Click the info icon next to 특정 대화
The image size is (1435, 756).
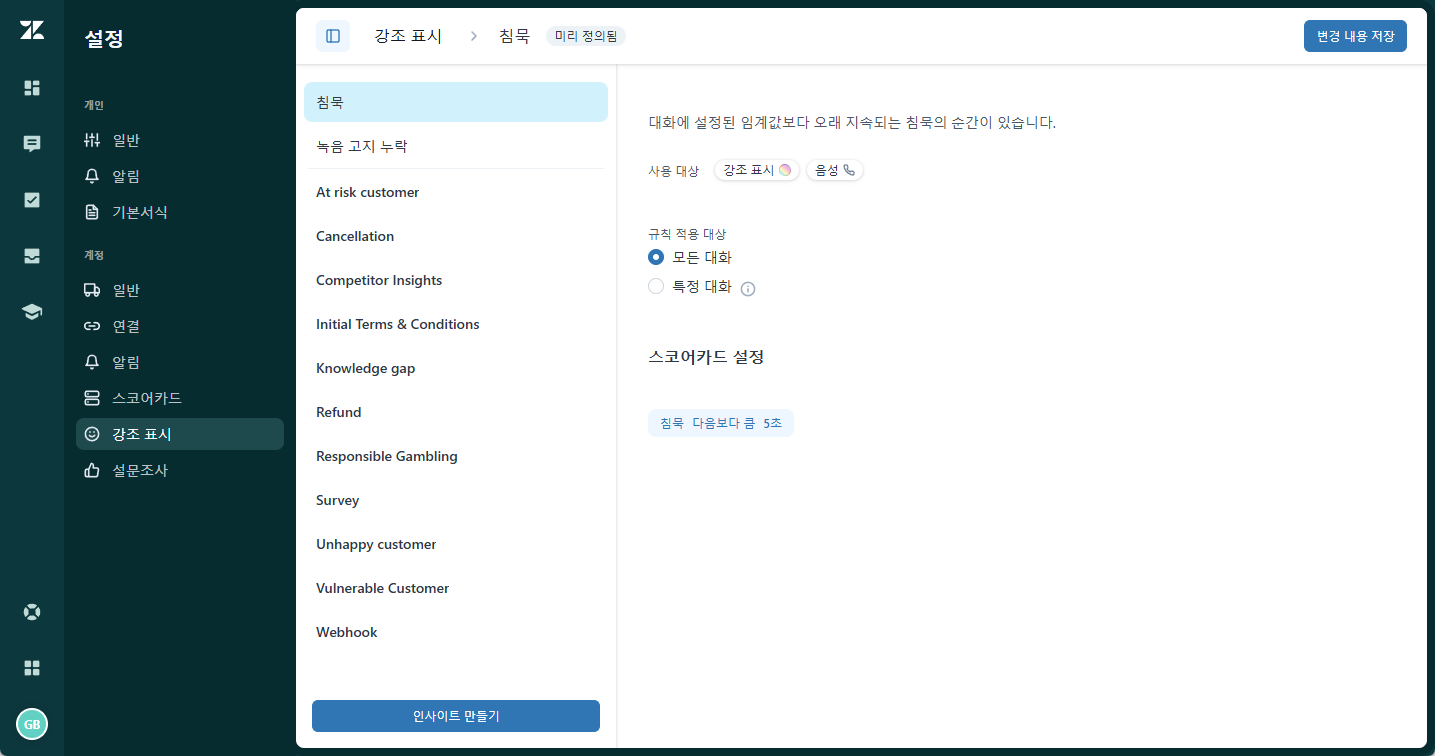748,289
